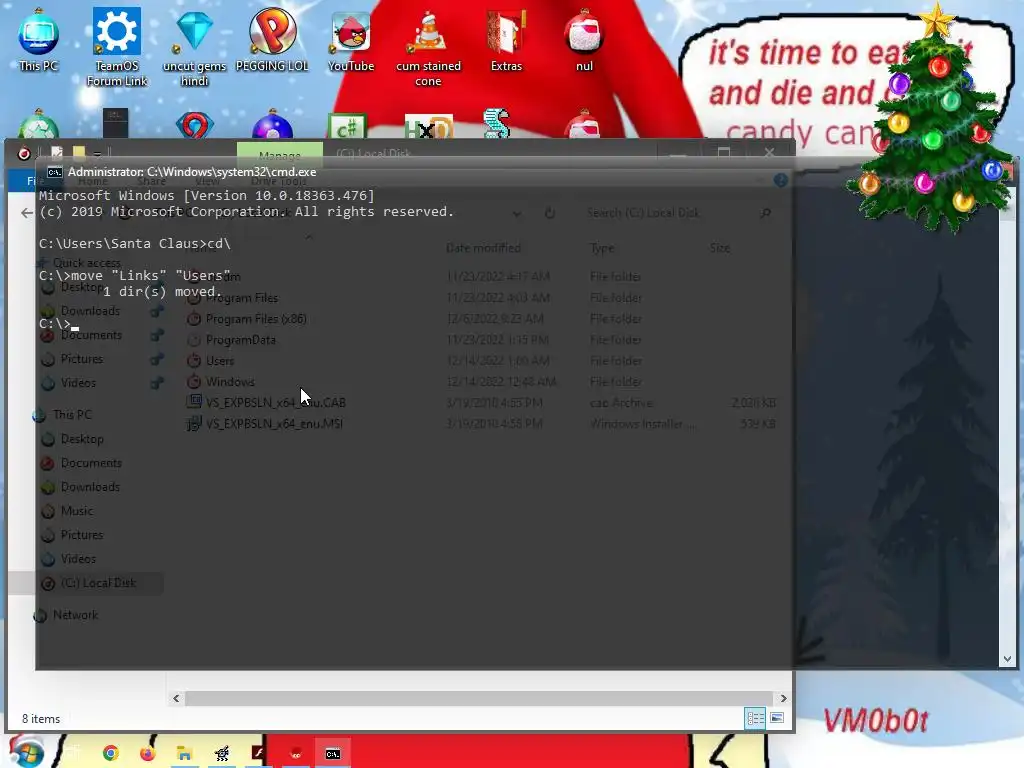
Task: Select the nul desktop icon
Action: point(584,39)
